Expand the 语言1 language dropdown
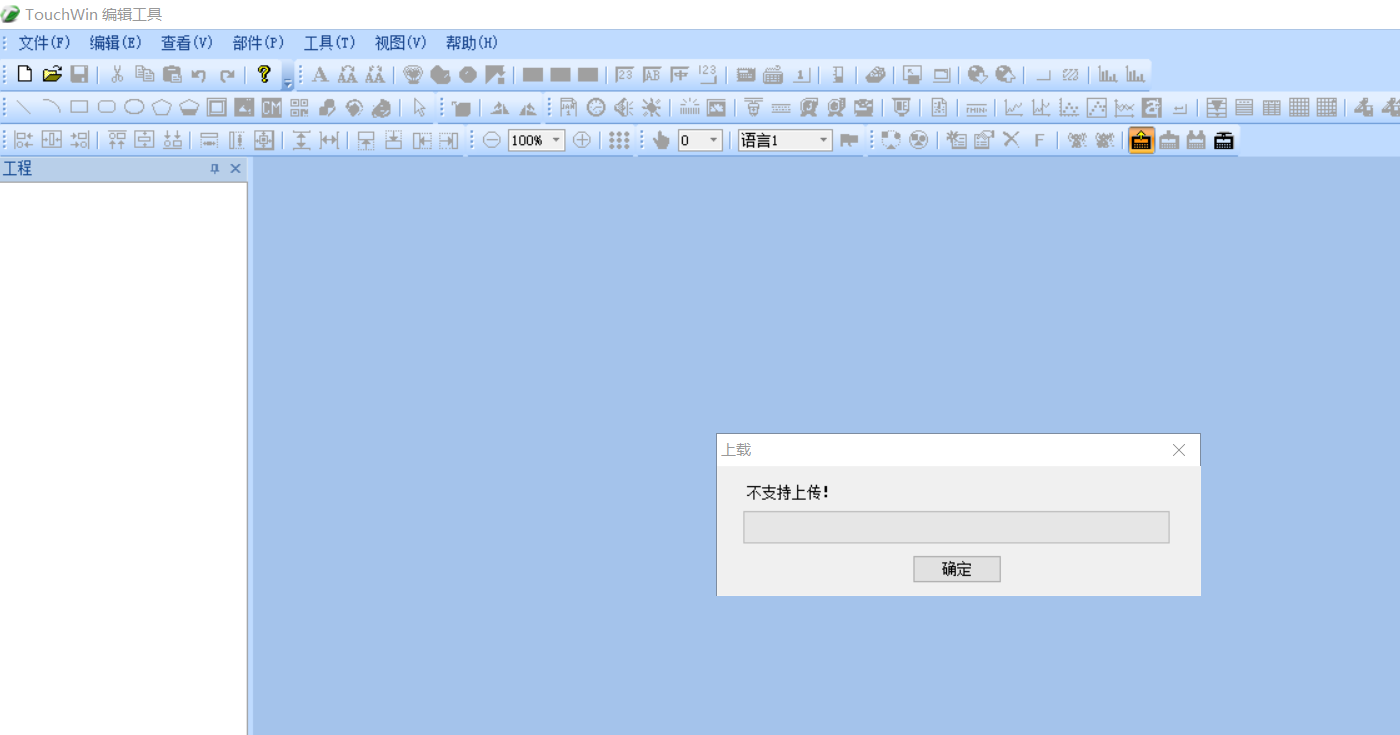Viewport: 1400px width, 735px height. click(824, 141)
